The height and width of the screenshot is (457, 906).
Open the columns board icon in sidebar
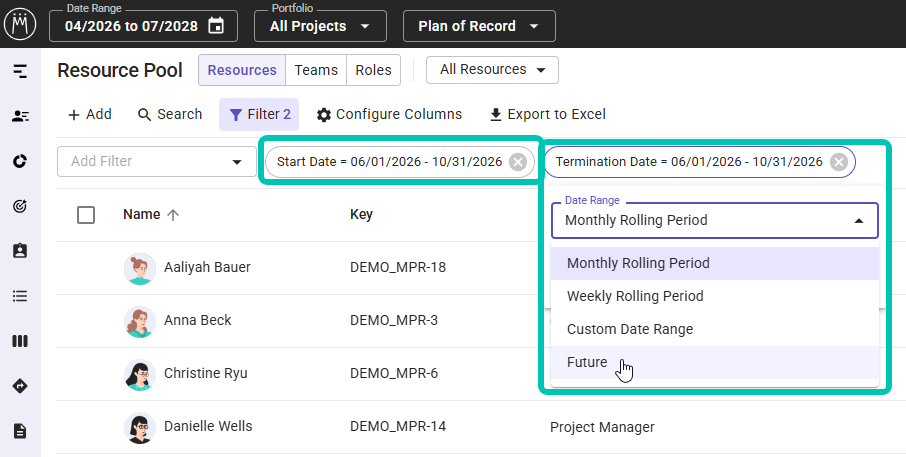pyautogui.click(x=20, y=341)
